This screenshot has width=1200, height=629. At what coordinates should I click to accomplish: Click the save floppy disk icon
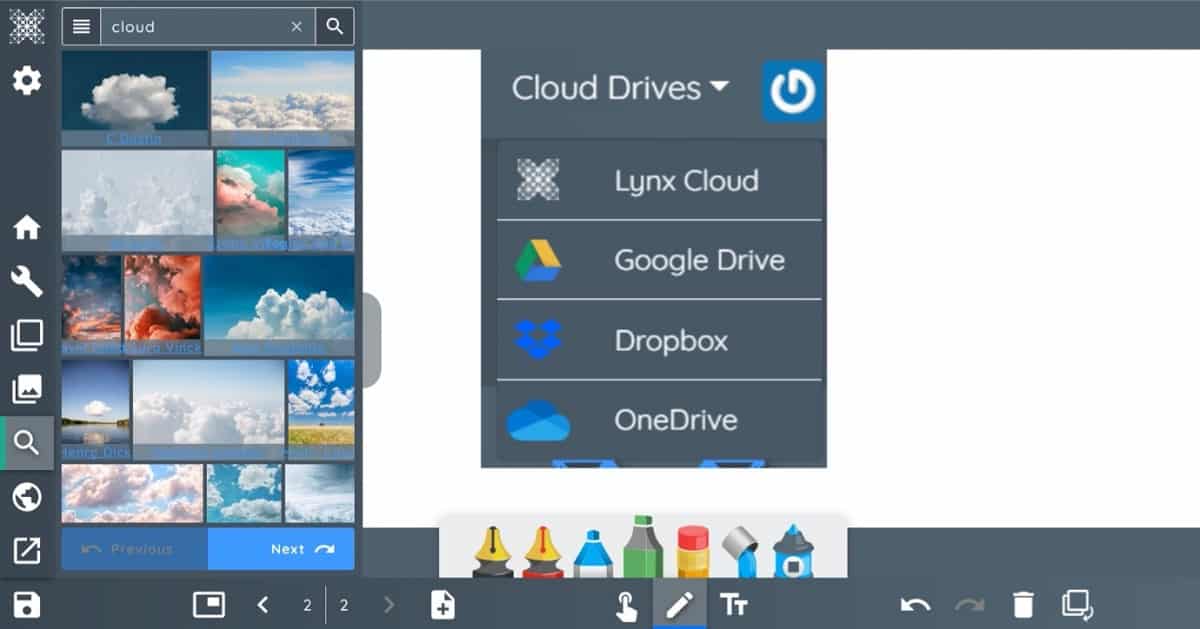tap(27, 604)
